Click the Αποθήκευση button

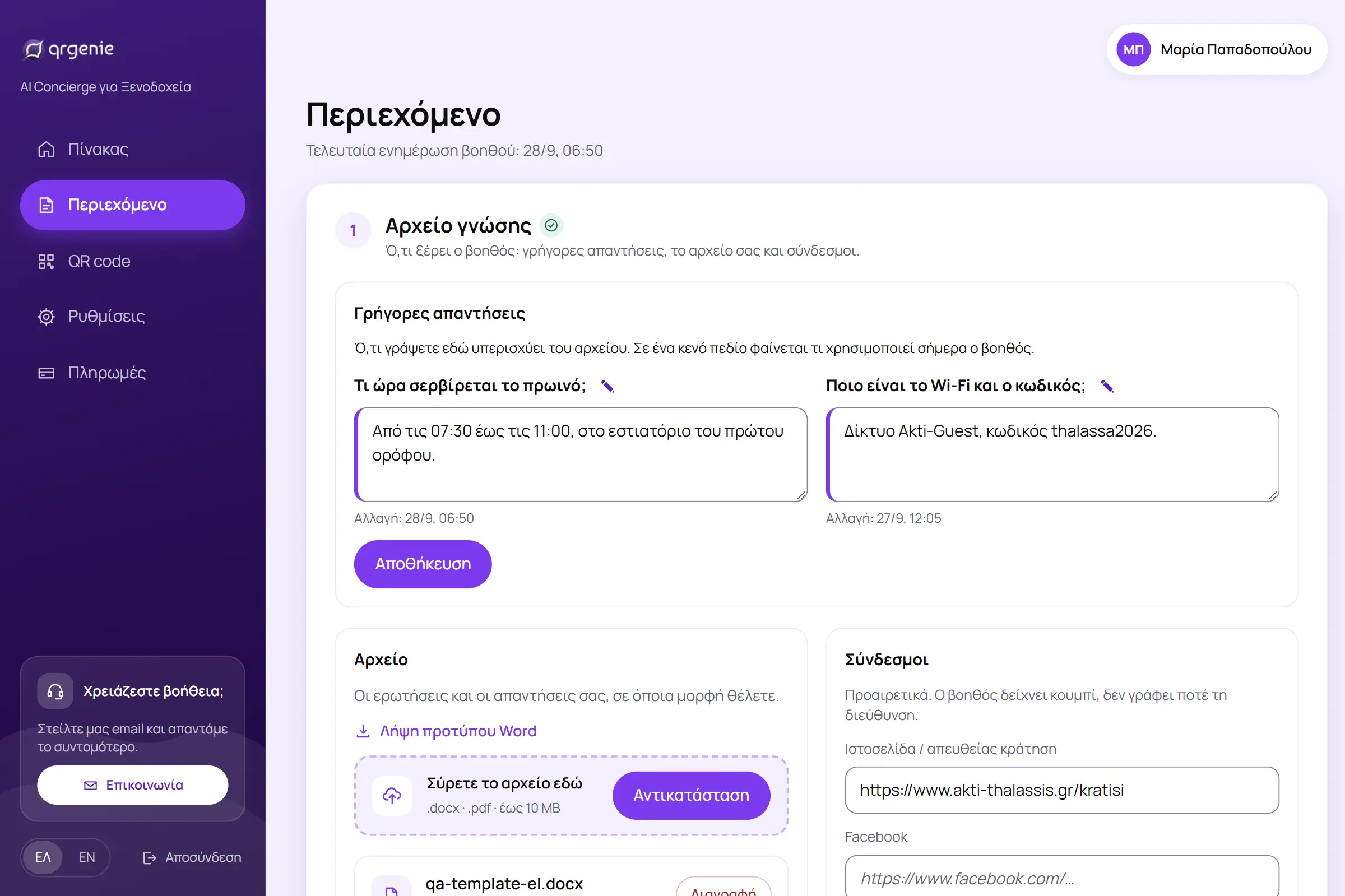423,564
